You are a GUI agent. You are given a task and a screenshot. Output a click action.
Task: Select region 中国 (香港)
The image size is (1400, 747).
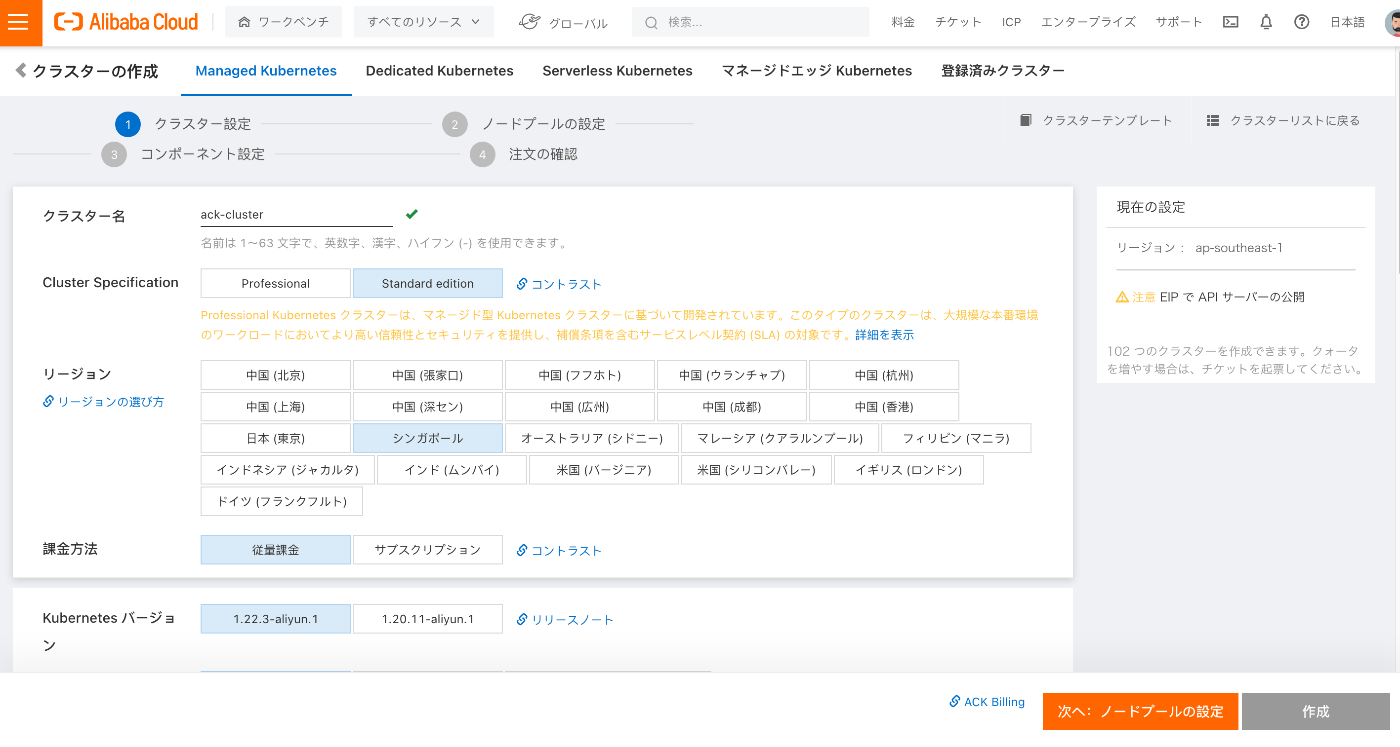(x=884, y=407)
